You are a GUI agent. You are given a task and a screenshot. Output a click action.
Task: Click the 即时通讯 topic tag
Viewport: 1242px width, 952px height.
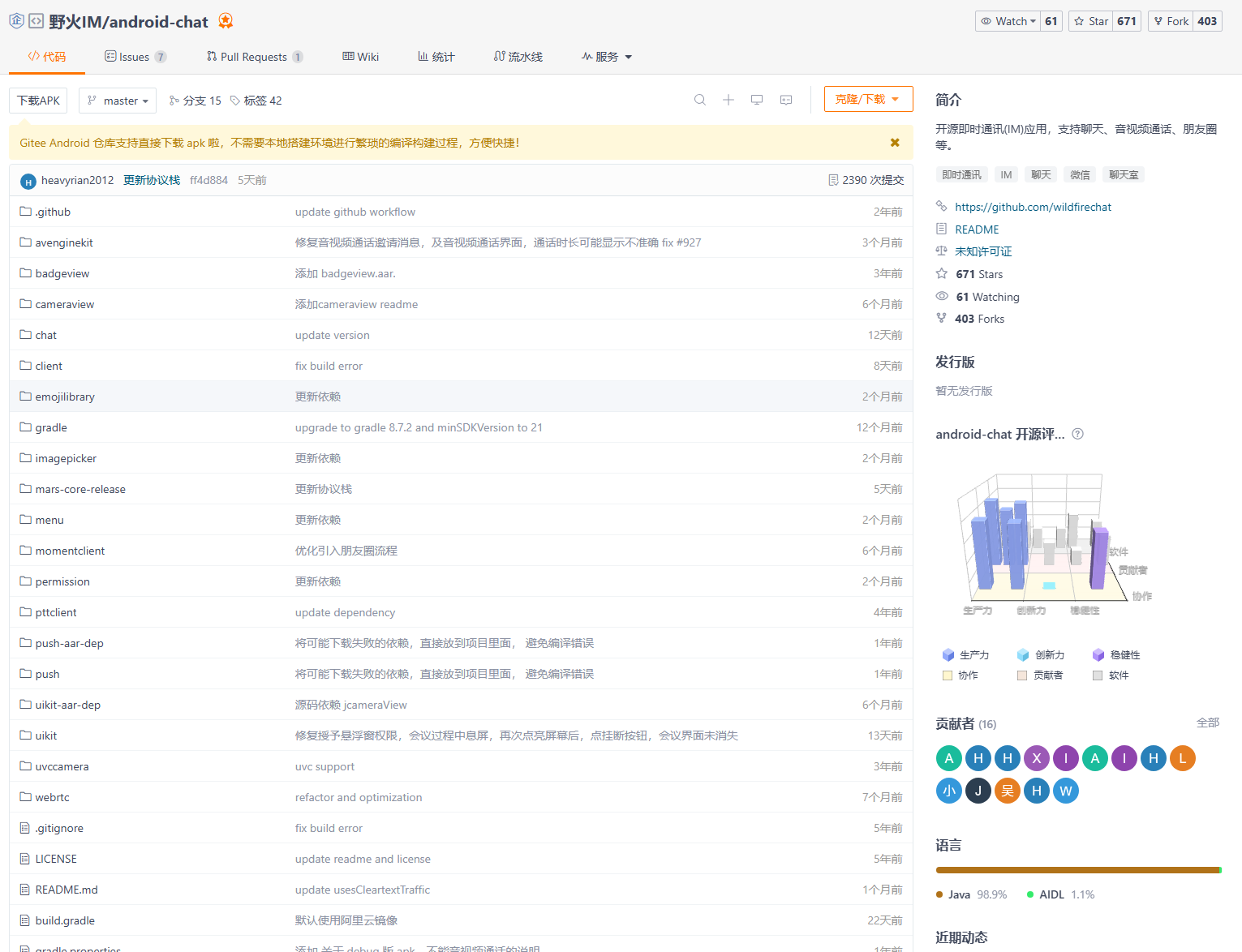961,174
